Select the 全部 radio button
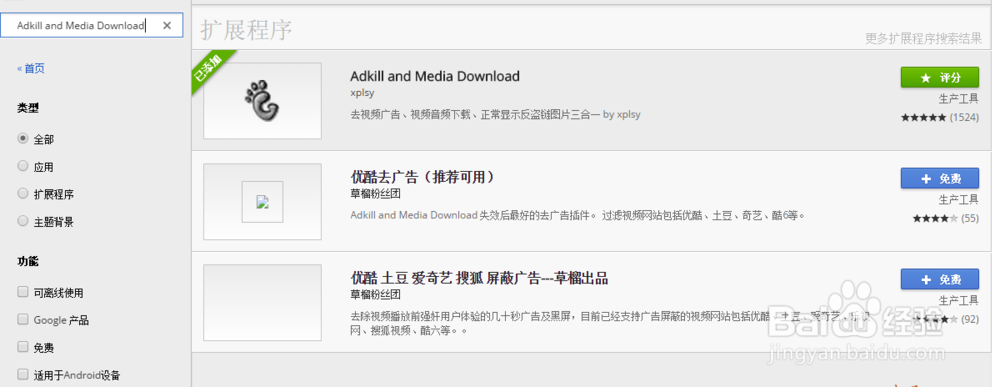 [x=23, y=138]
